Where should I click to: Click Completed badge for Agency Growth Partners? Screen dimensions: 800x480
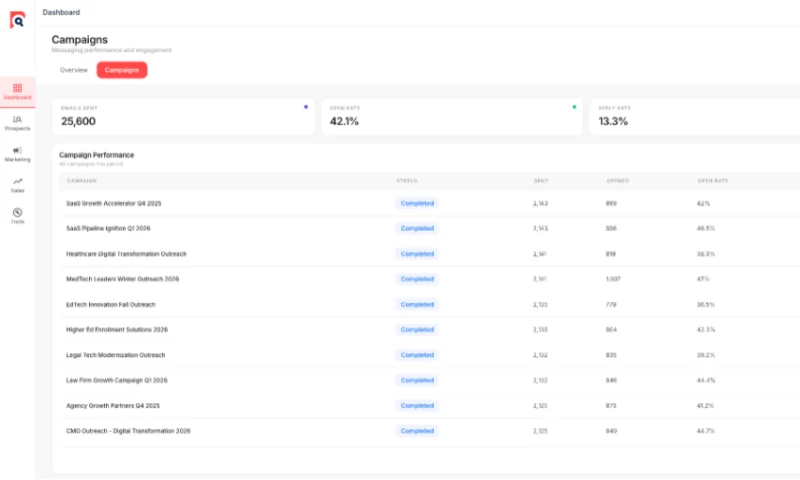tap(417, 406)
